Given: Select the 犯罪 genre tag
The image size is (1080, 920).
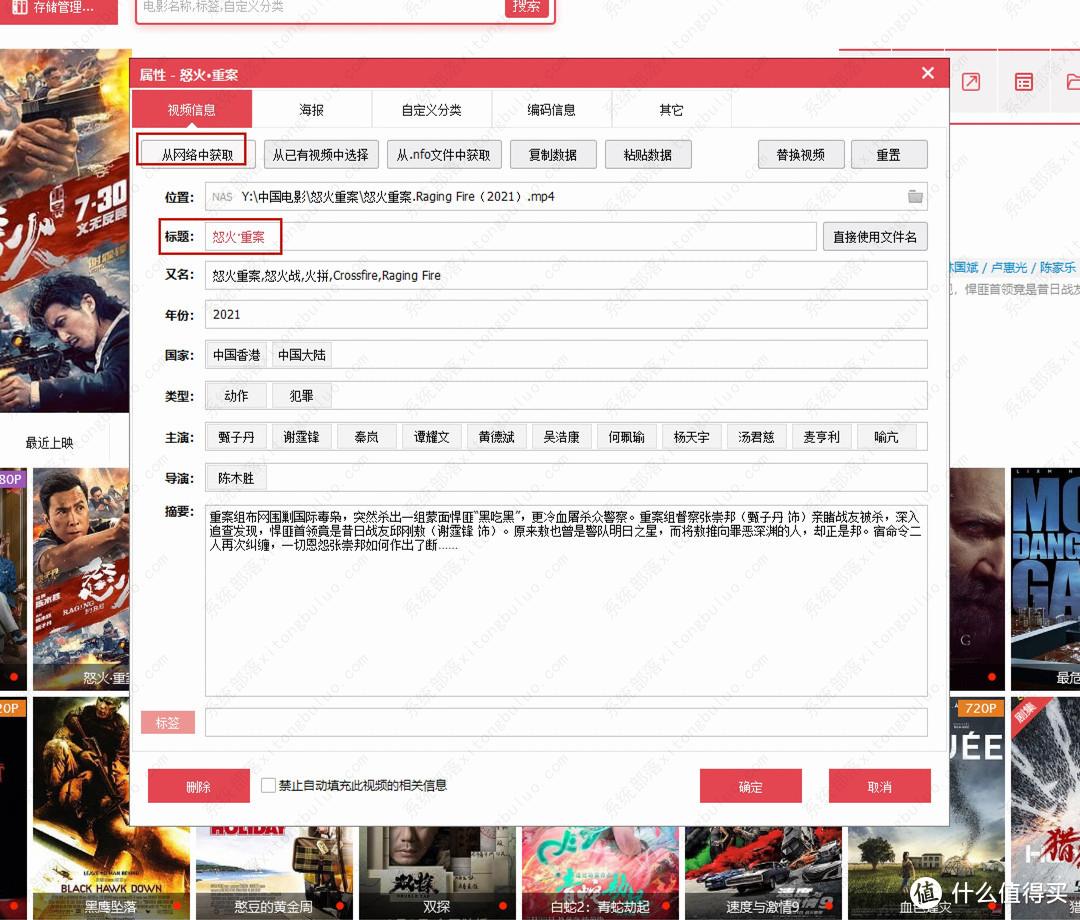Looking at the screenshot, I should point(302,396).
